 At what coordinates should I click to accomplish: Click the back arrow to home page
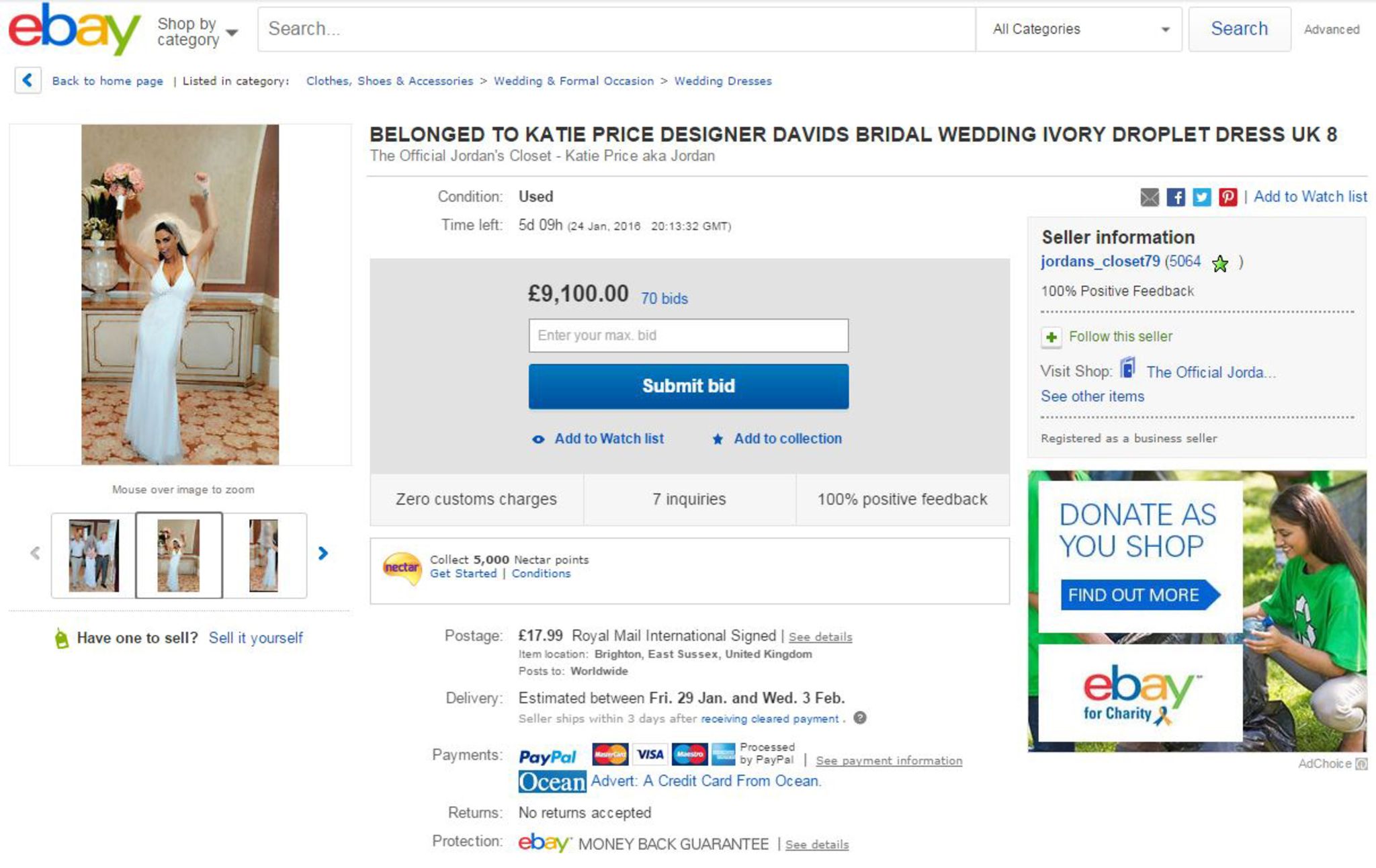(x=28, y=81)
